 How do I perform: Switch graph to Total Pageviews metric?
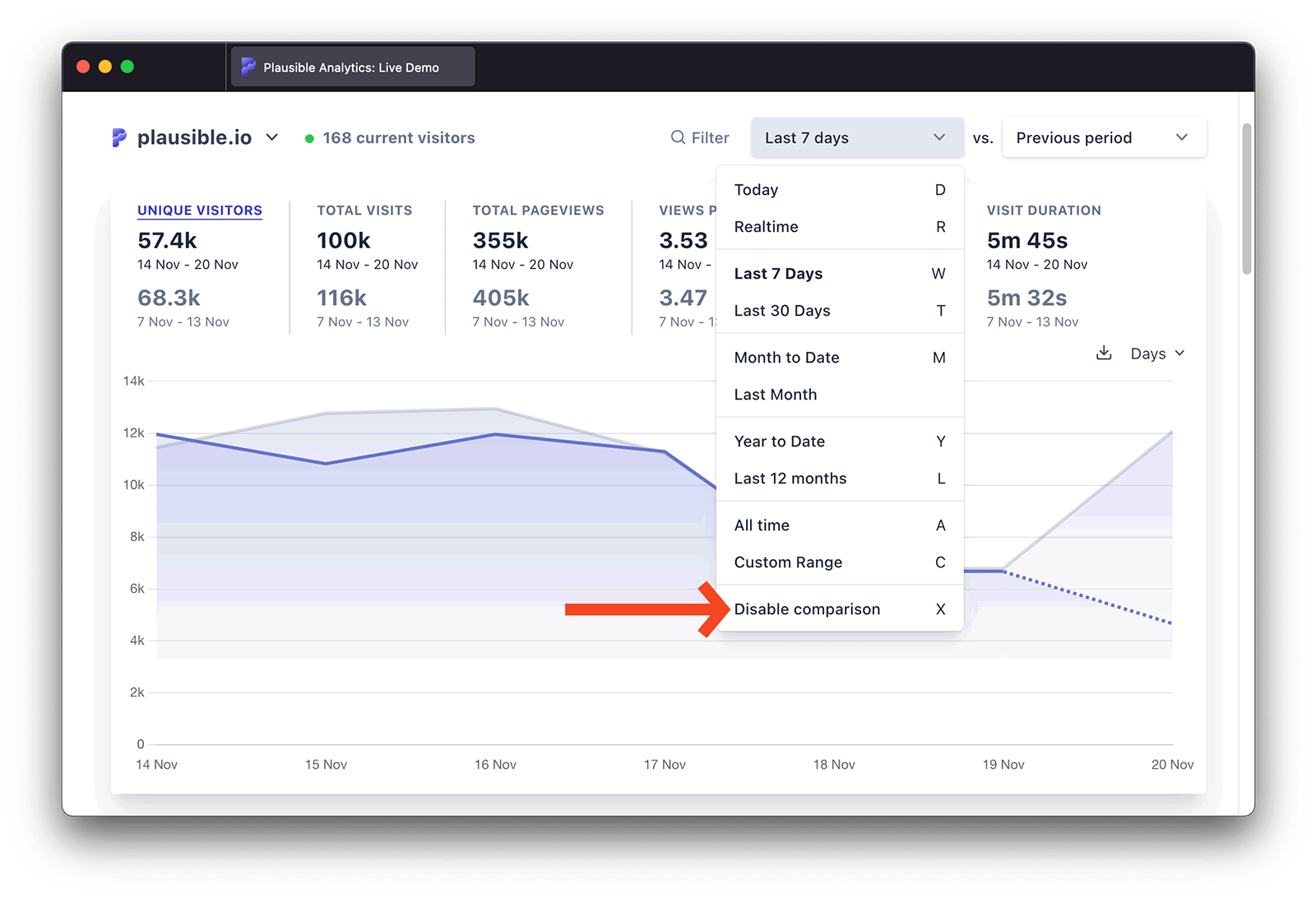pyautogui.click(x=538, y=210)
